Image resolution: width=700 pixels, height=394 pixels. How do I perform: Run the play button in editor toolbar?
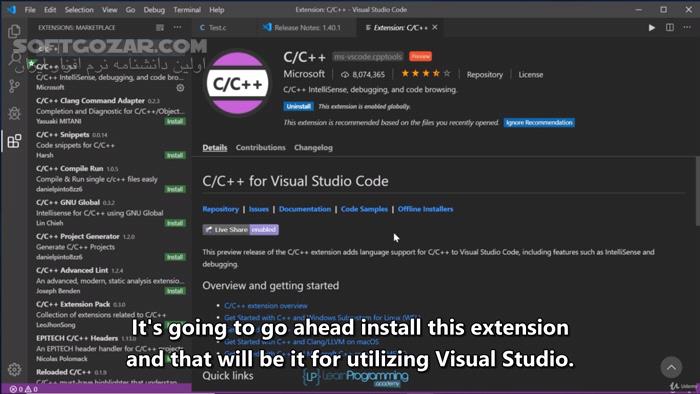[x=651, y=28]
